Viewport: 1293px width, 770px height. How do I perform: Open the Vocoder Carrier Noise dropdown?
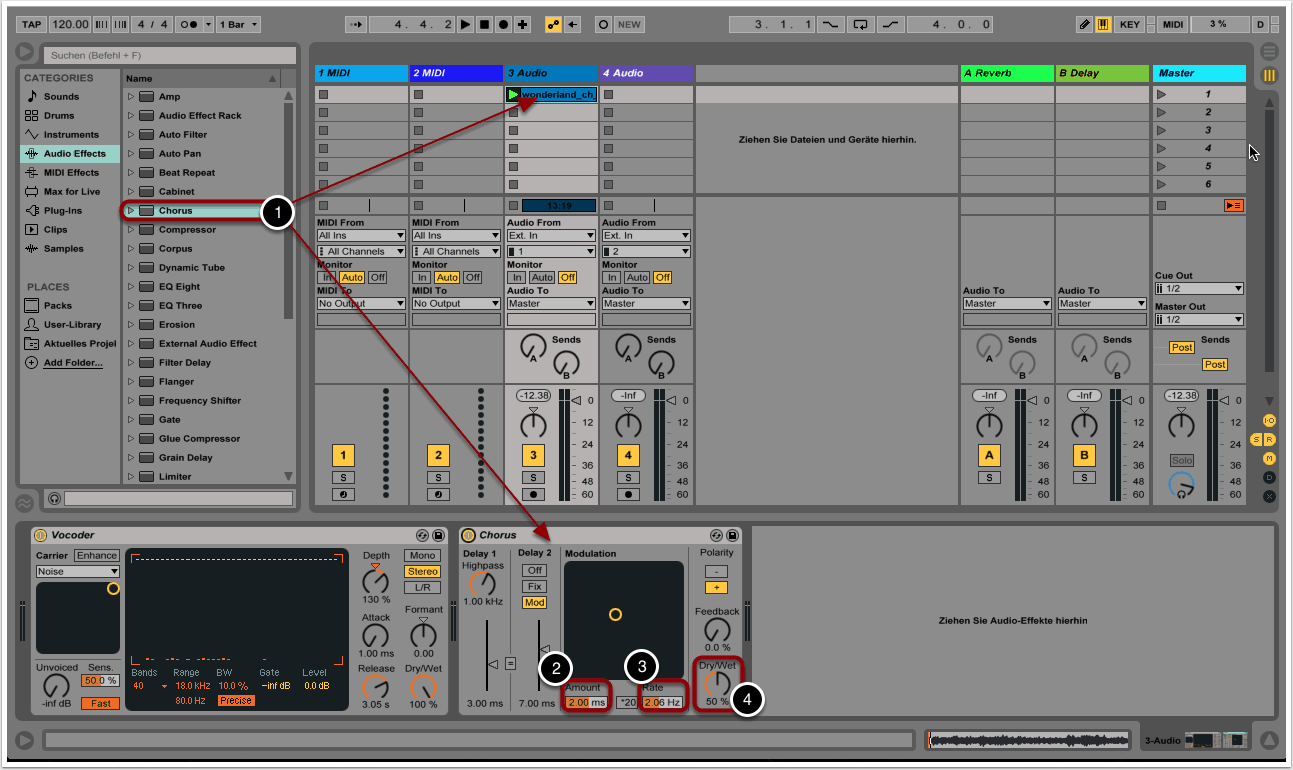pyautogui.click(x=77, y=572)
